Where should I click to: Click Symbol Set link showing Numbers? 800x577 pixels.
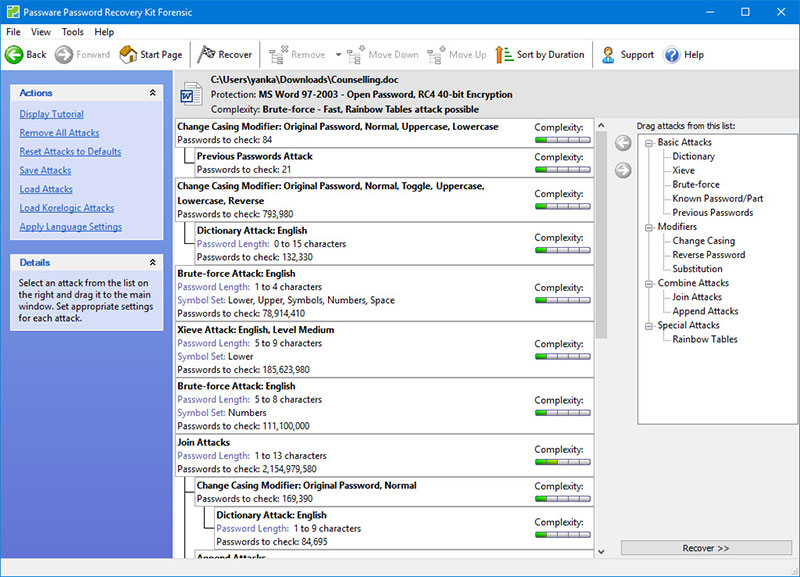[201, 413]
